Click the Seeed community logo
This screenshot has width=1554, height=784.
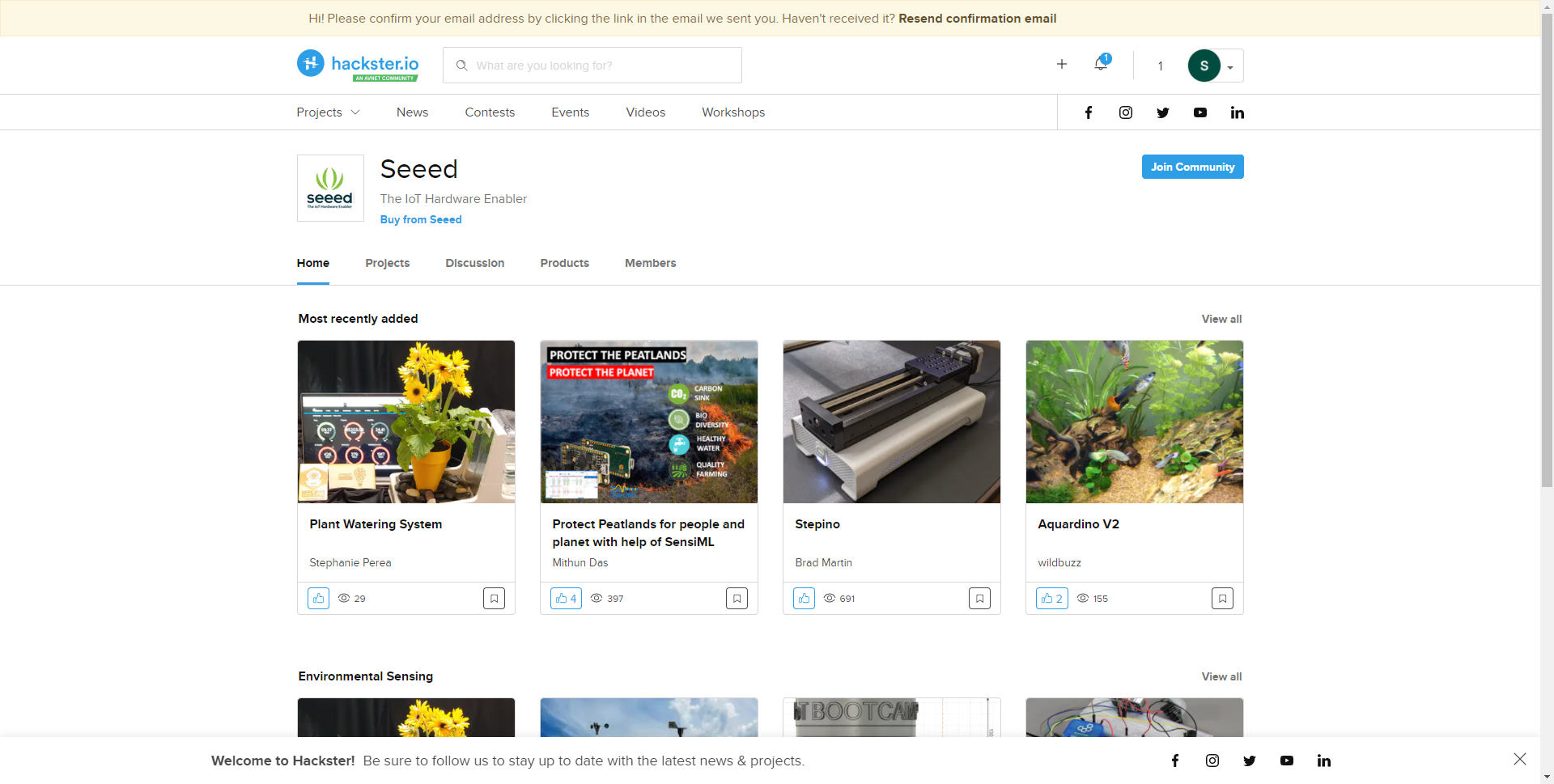330,189
